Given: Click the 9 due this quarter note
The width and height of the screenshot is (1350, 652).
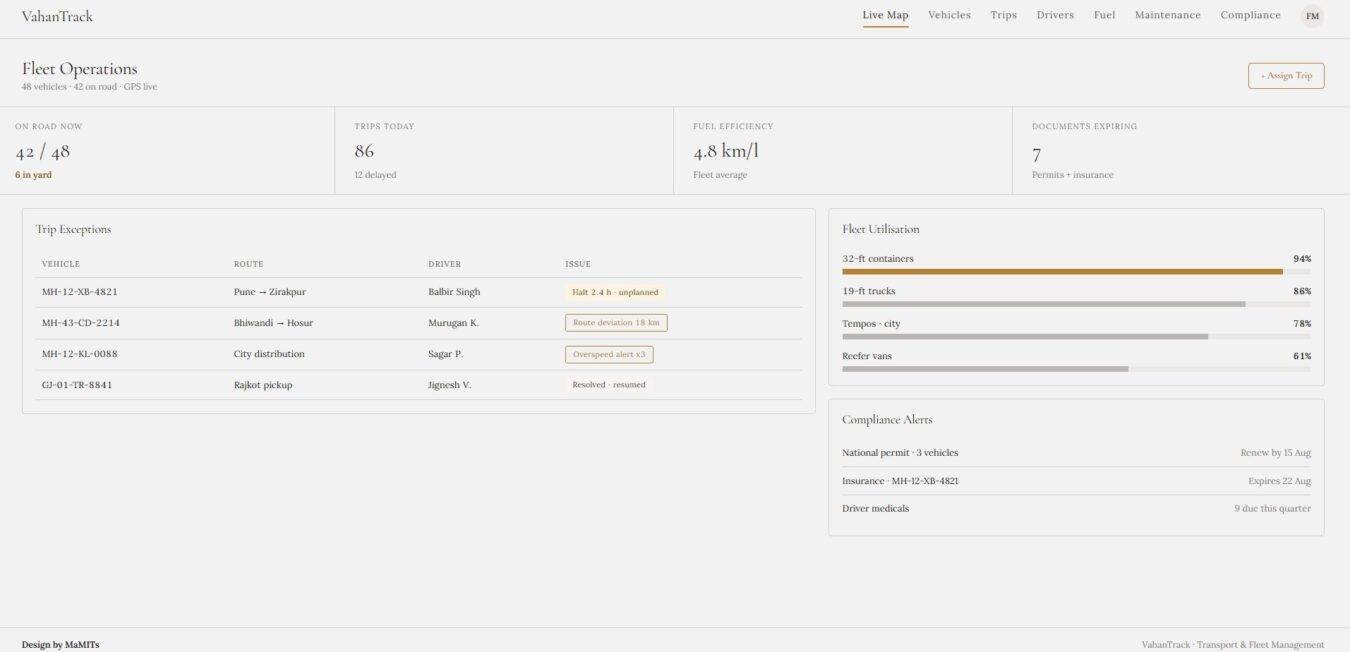Looking at the screenshot, I should coord(1272,509).
